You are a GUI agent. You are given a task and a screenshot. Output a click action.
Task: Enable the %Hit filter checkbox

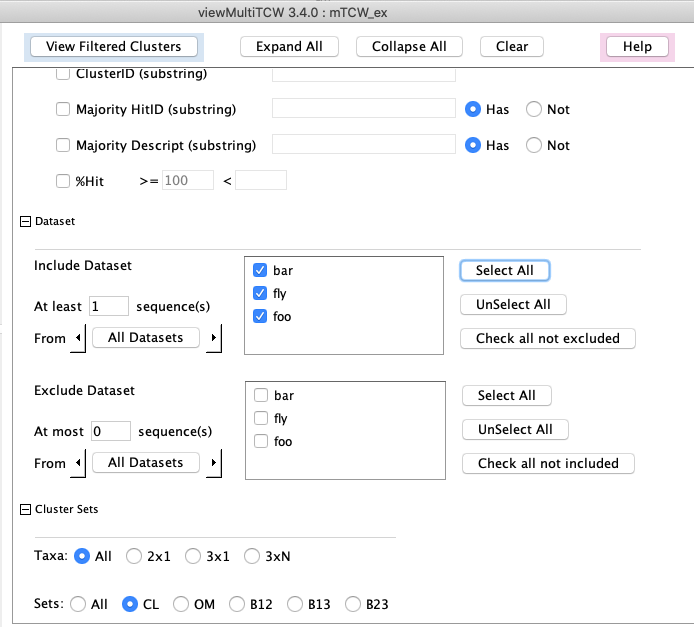64,181
